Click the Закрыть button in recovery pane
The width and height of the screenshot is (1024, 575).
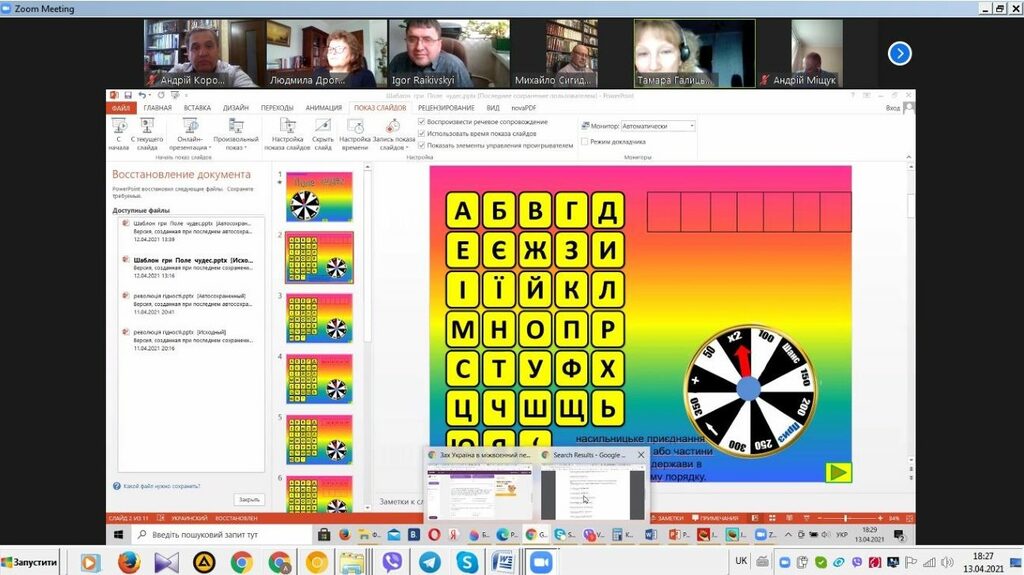248,499
